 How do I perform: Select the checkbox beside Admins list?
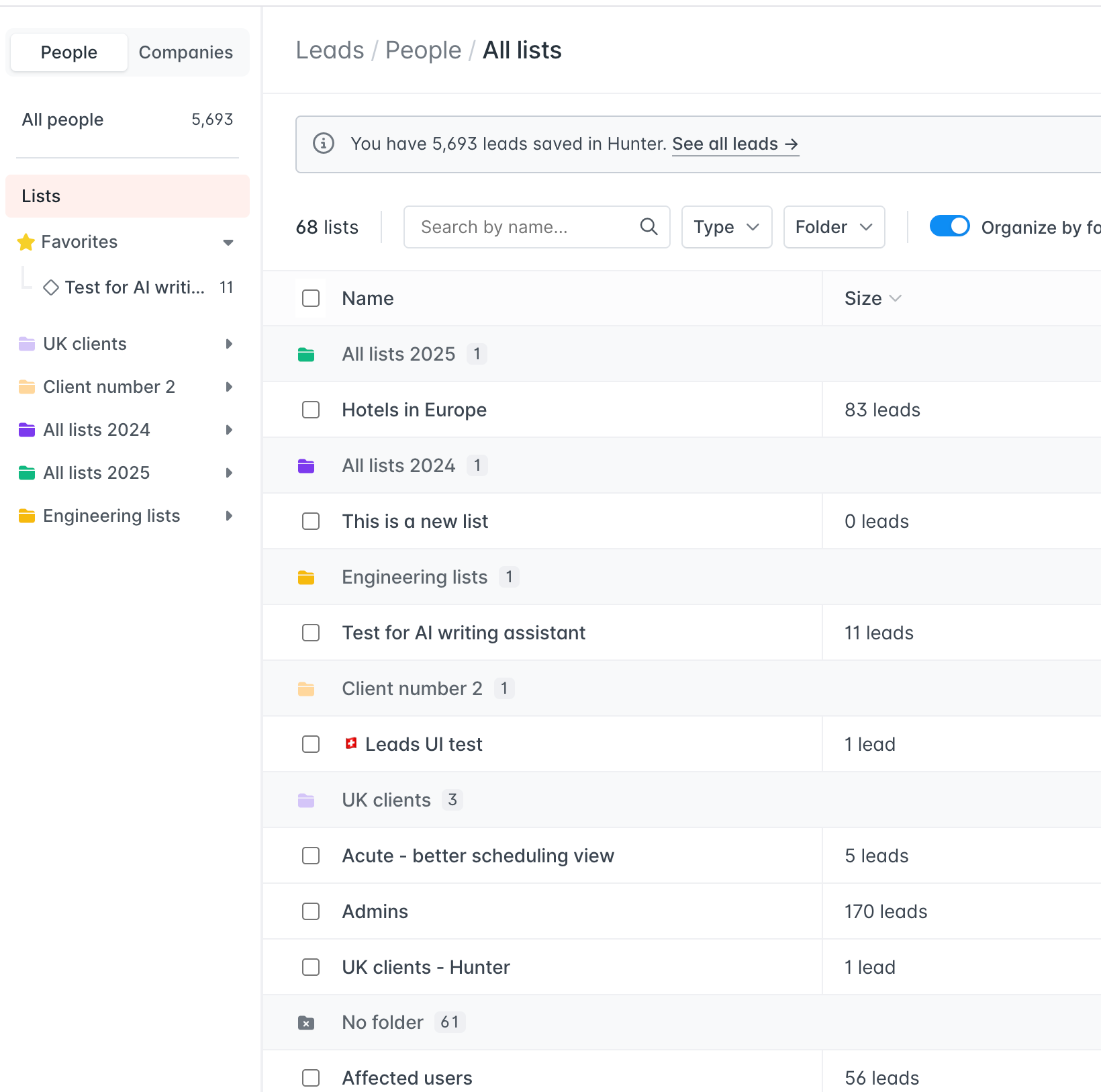pos(310,911)
